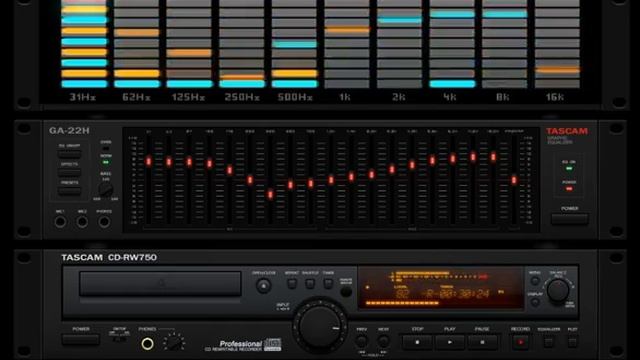Click the GA-22H model label
Image resolution: width=640 pixels, height=360 pixels.
click(x=69, y=131)
